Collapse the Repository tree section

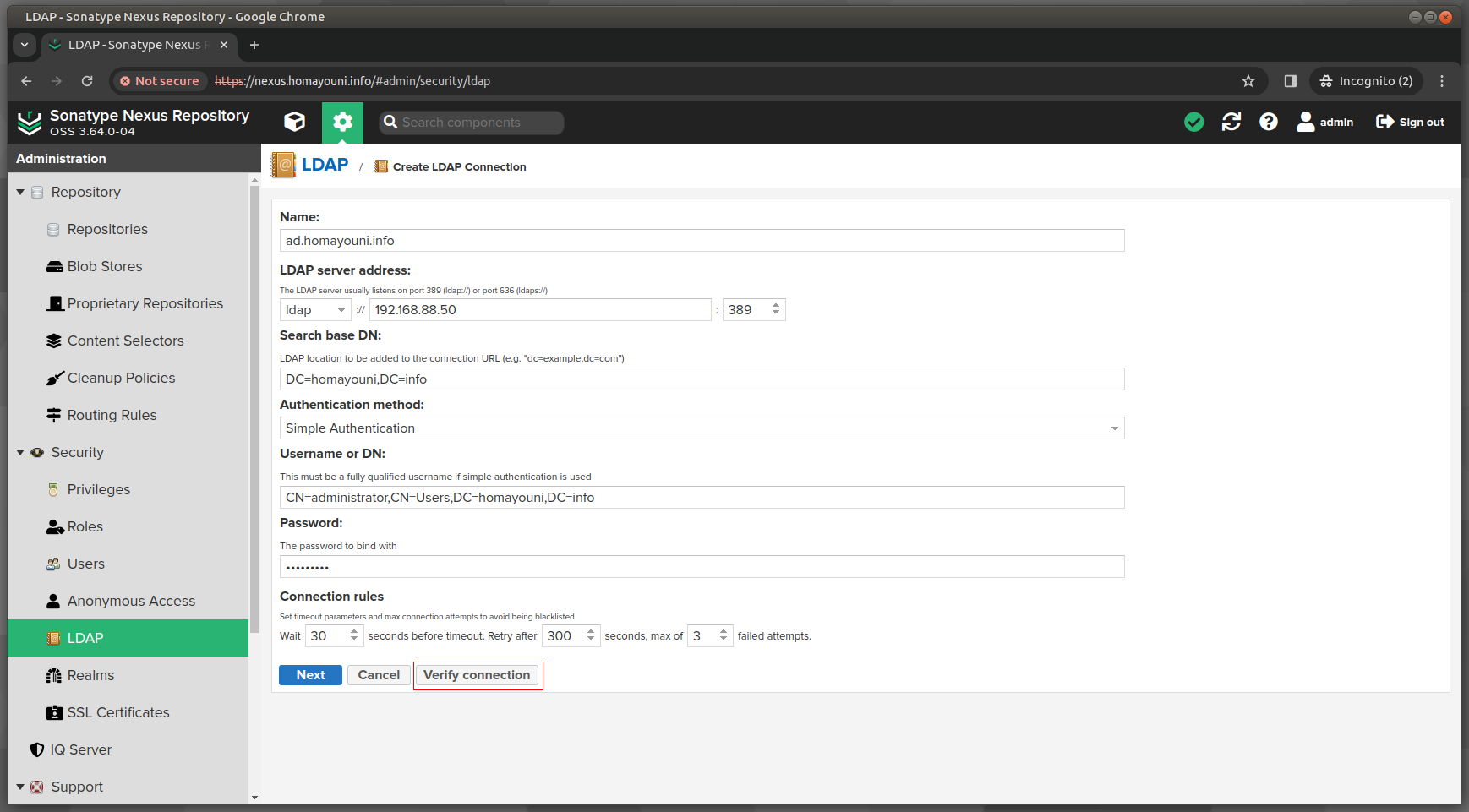20,193
